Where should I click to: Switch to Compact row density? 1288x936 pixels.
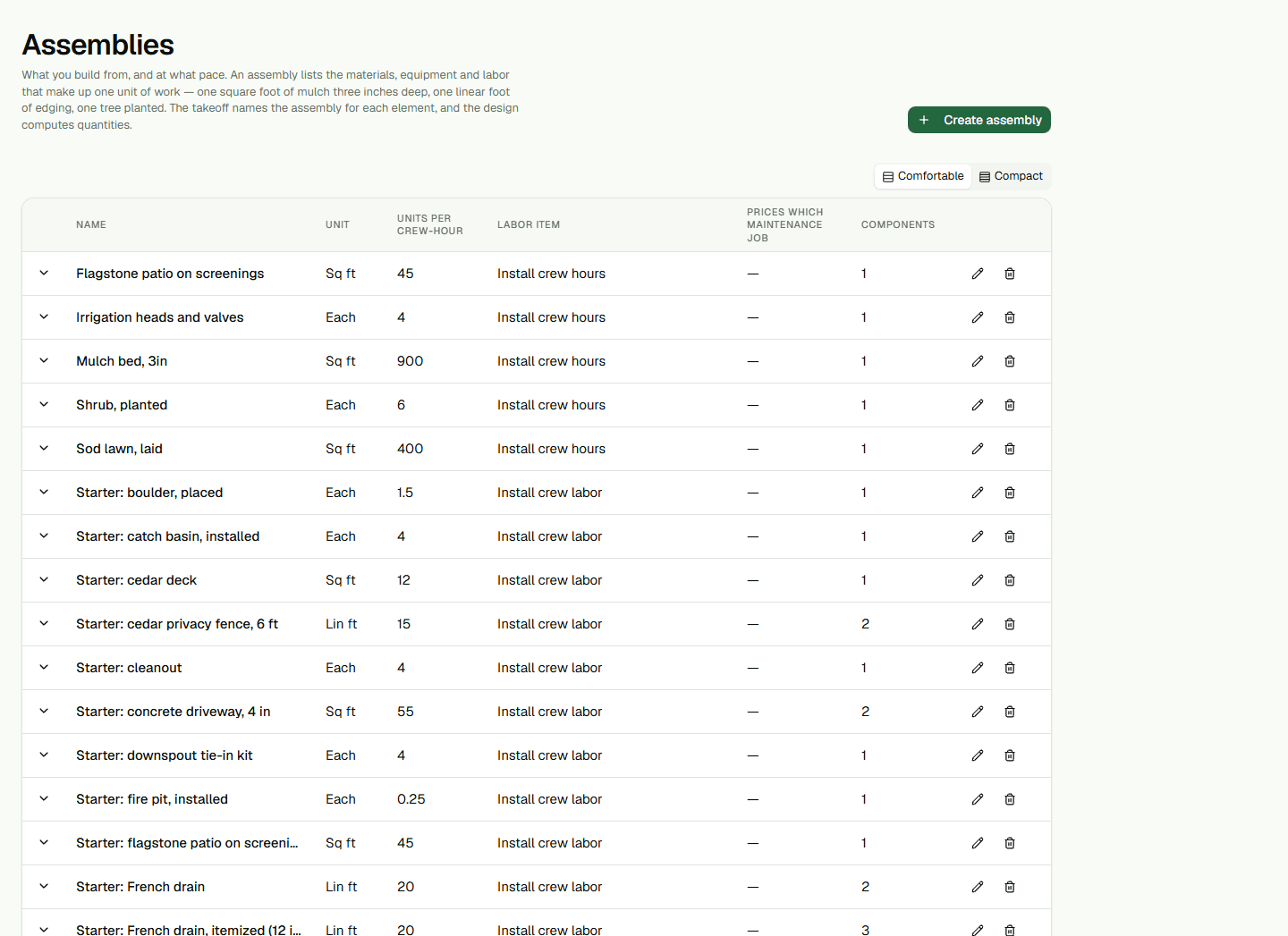click(1011, 176)
